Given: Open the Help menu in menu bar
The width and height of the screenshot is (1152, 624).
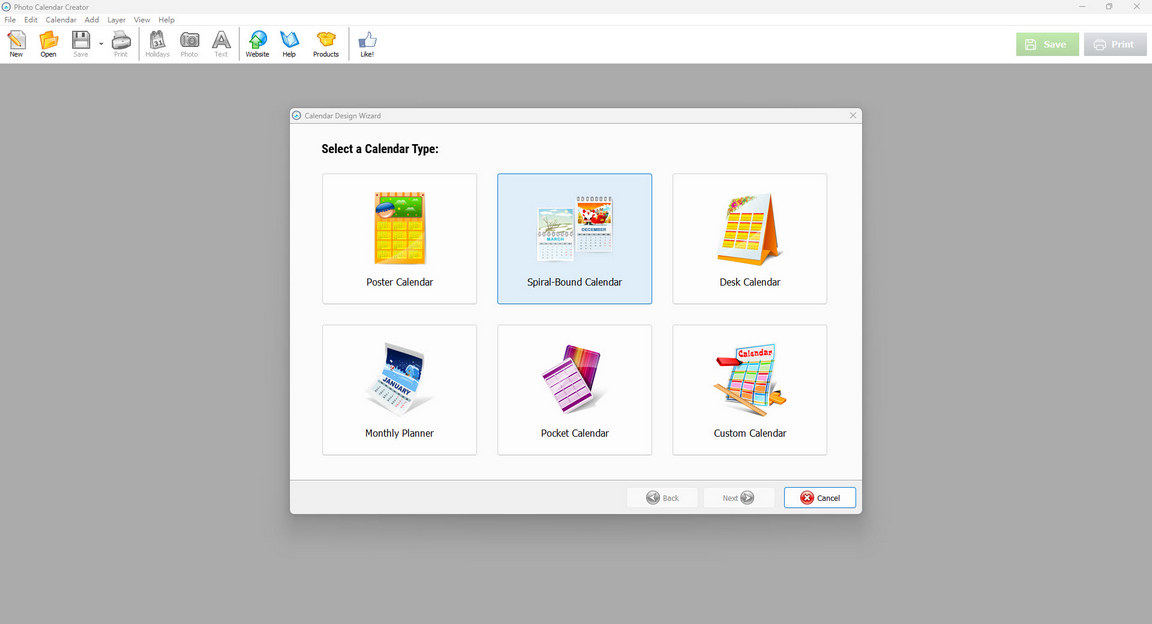Looking at the screenshot, I should pos(167,20).
